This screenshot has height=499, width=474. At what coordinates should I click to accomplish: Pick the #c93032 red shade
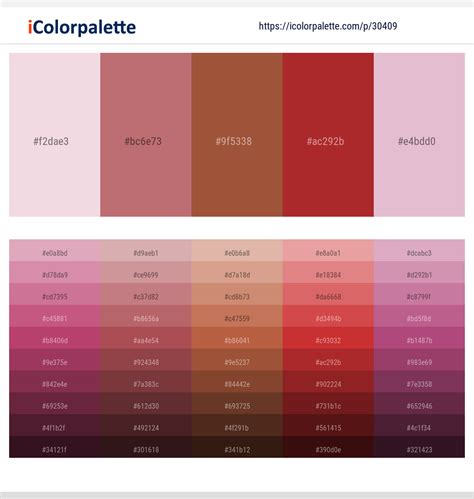(328, 338)
